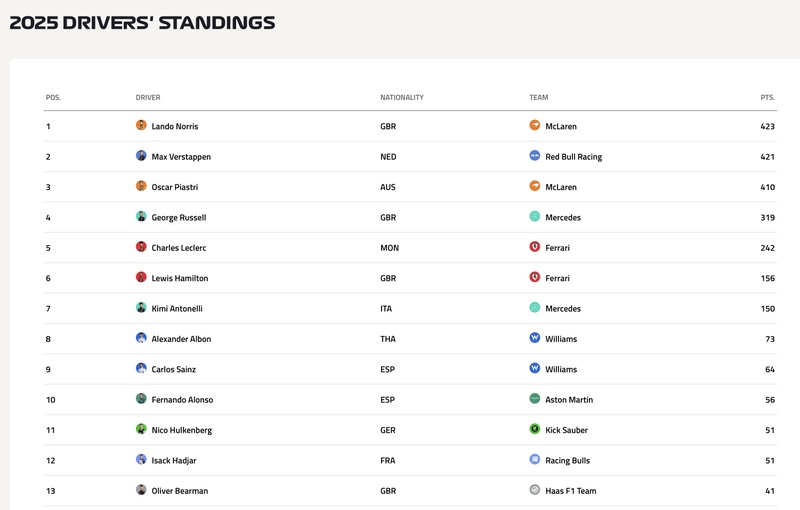
Task: Click the Haas F1 Team logo
Action: click(x=535, y=490)
